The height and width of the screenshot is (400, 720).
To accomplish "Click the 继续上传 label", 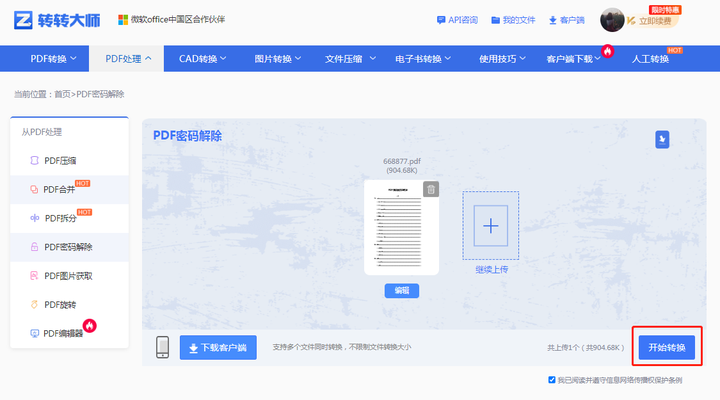I will [x=491, y=270].
